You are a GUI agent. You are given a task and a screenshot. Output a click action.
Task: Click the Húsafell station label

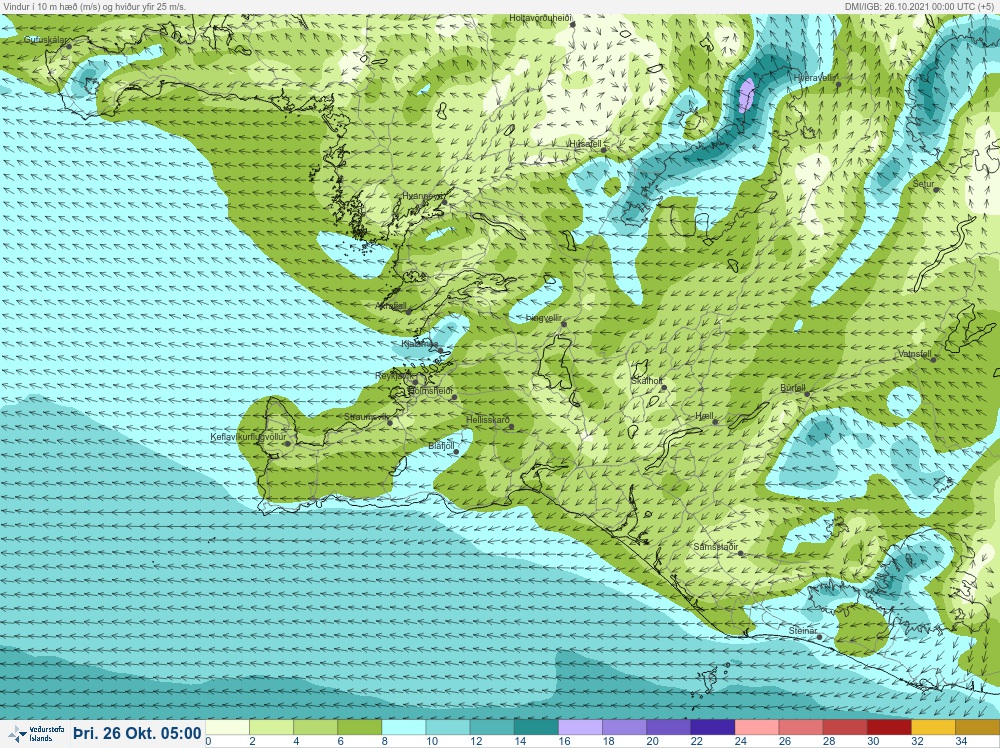coord(585,144)
